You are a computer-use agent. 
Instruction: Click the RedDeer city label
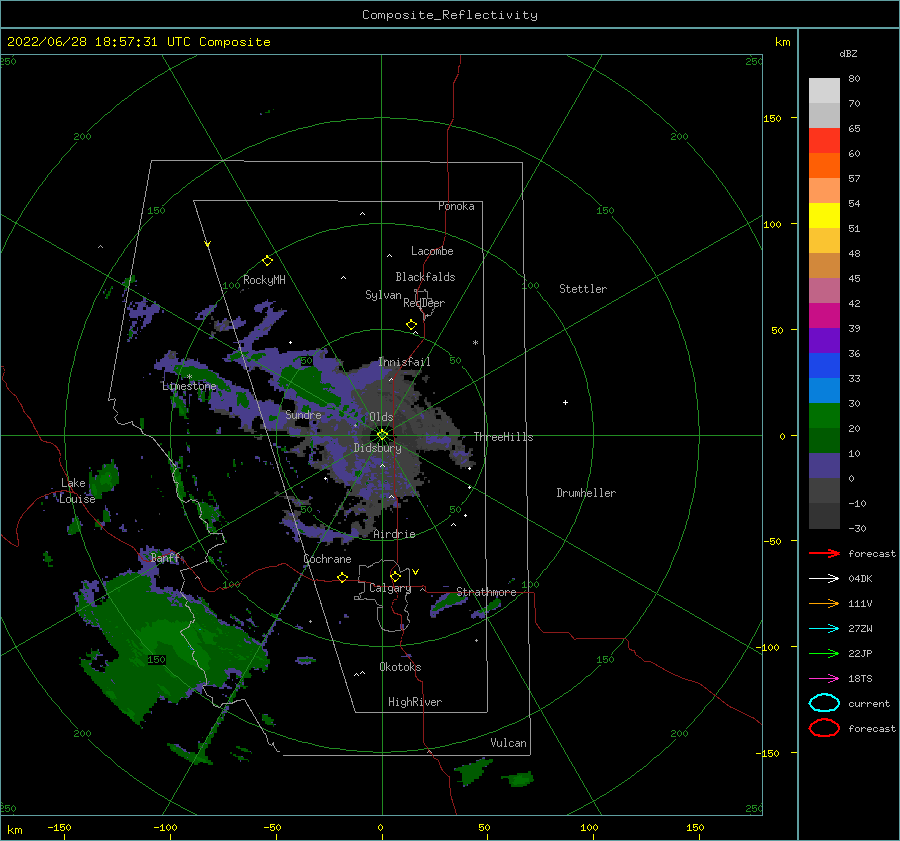pyautogui.click(x=424, y=303)
